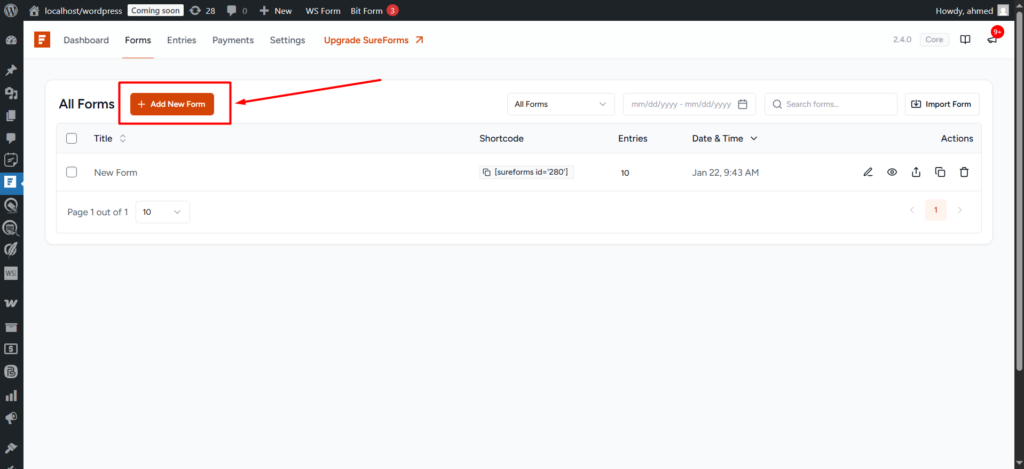This screenshot has width=1024, height=469.
Task: Open the date range picker field
Action: pyautogui.click(x=689, y=104)
